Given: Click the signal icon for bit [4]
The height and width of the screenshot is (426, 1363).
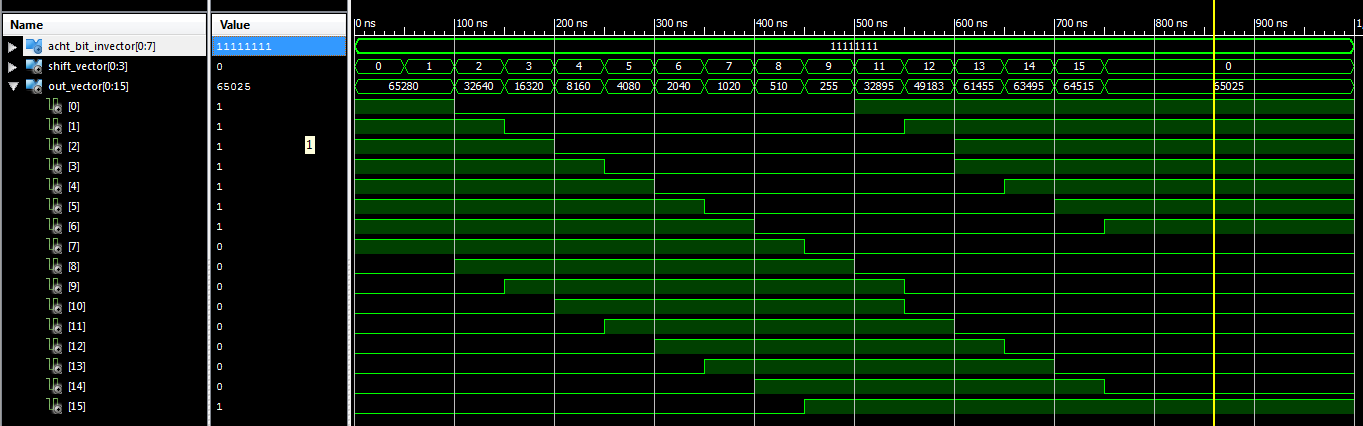Looking at the screenshot, I should tap(55, 186).
